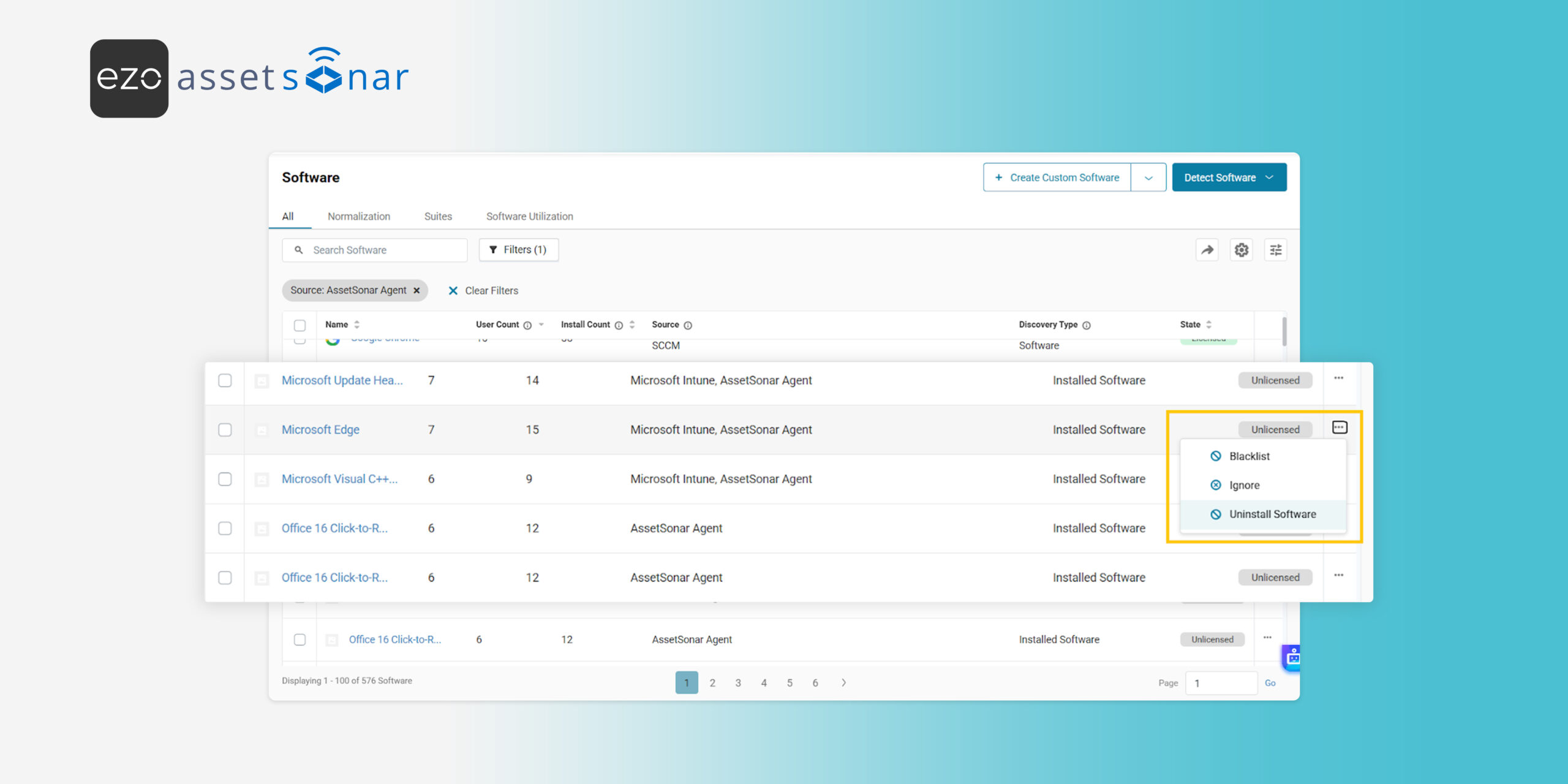The image size is (1568, 784).
Task: Click the Unlicensed badge in Microsoft Update Health row
Action: coord(1275,380)
